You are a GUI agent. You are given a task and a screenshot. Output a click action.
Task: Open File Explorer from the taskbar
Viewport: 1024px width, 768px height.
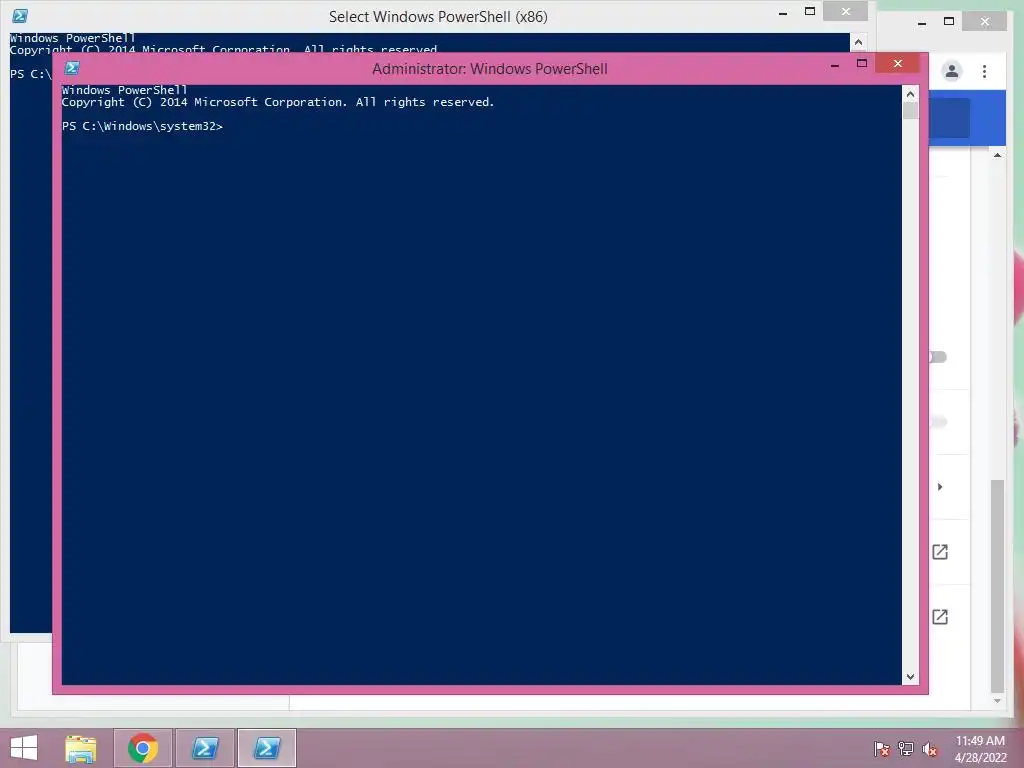coord(80,748)
